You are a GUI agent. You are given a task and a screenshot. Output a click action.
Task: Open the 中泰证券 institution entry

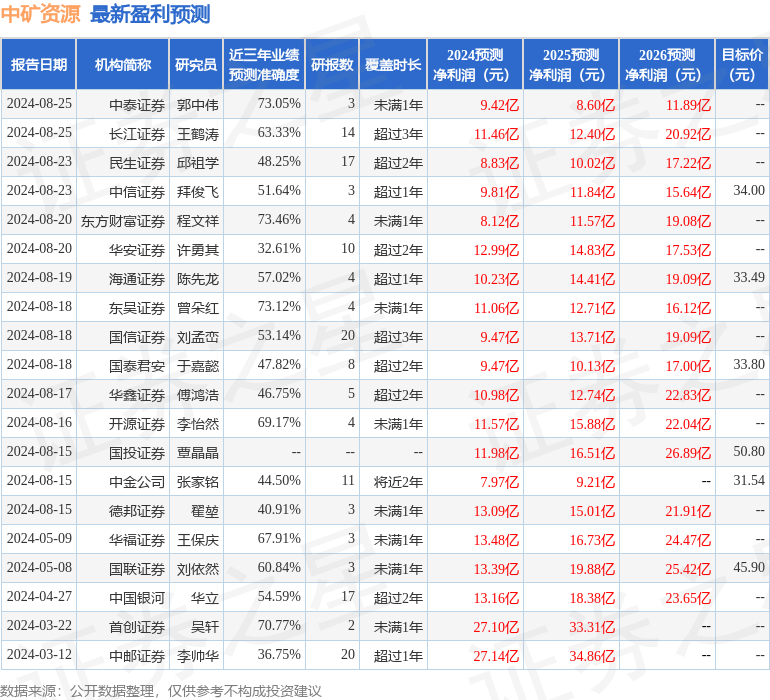coord(137,104)
